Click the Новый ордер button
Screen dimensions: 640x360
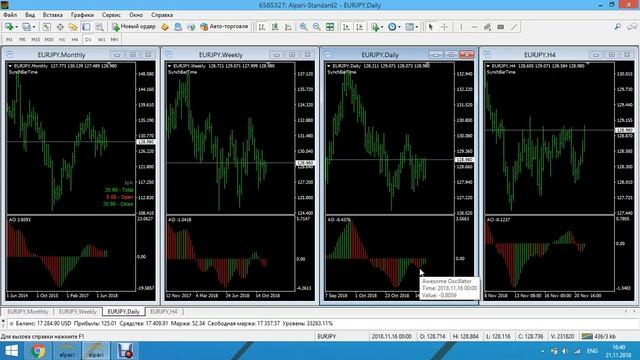tap(133, 27)
